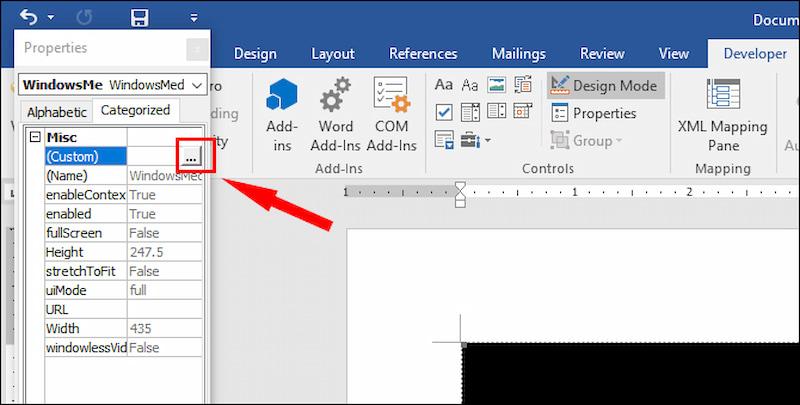Select the fullScreen property label
The height and width of the screenshot is (405, 800).
point(85,233)
